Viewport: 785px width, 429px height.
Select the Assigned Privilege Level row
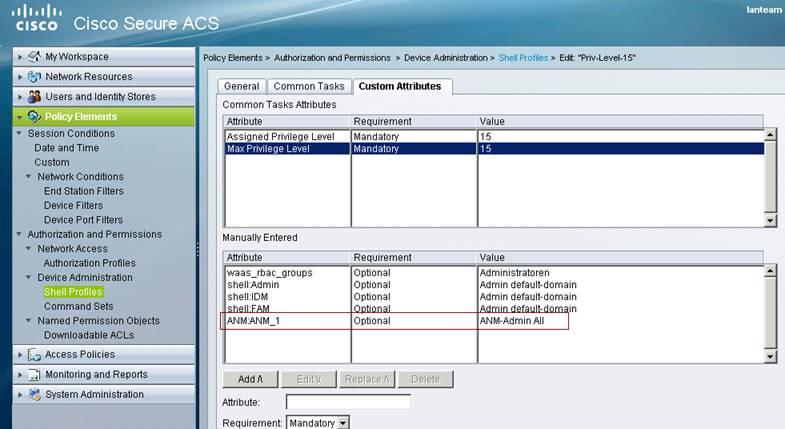click(x=494, y=136)
